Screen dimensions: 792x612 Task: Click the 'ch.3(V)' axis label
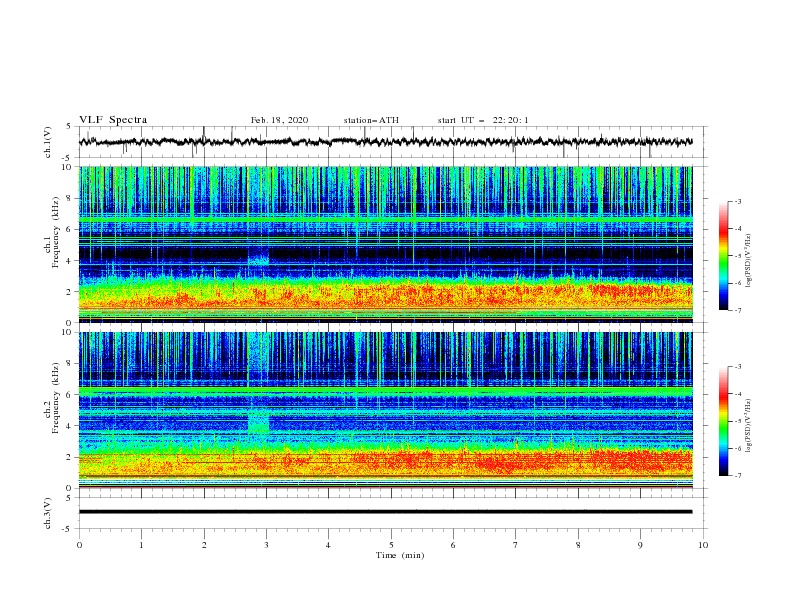coord(48,513)
